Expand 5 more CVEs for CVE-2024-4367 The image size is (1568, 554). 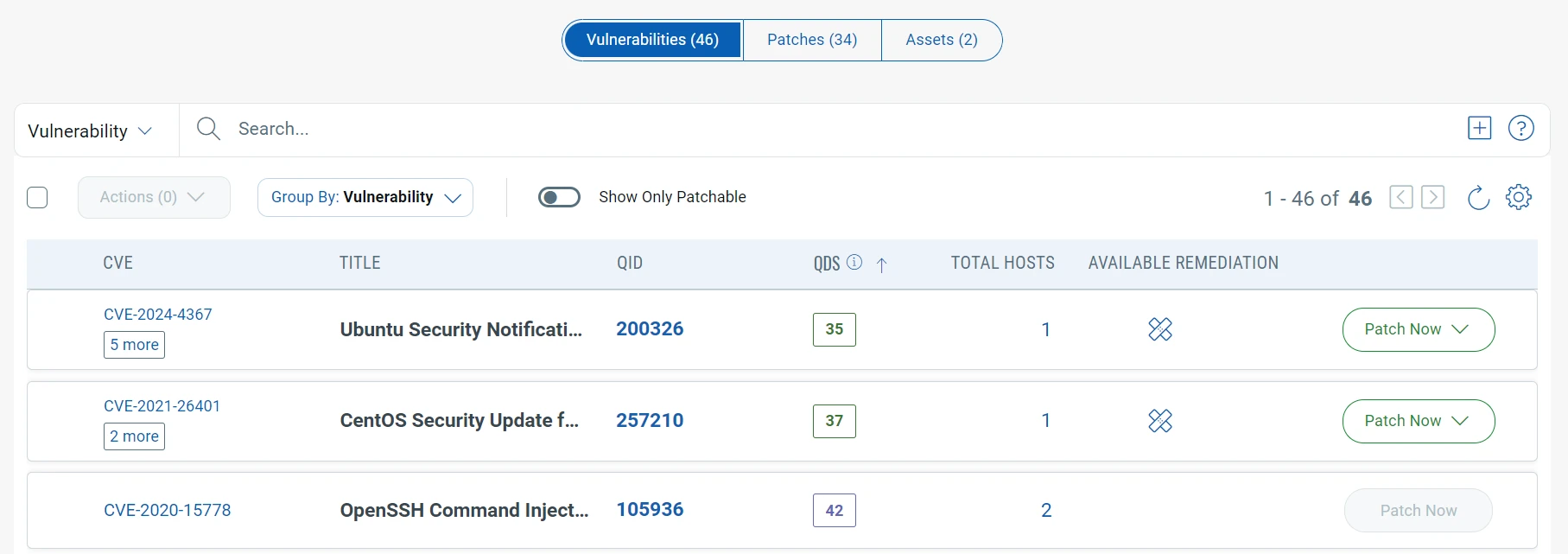(134, 345)
